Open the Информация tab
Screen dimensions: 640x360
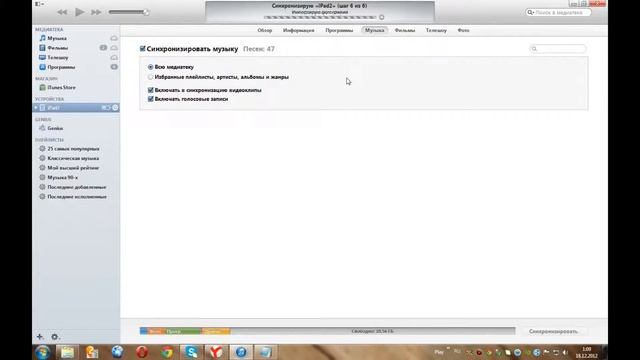coord(298,30)
